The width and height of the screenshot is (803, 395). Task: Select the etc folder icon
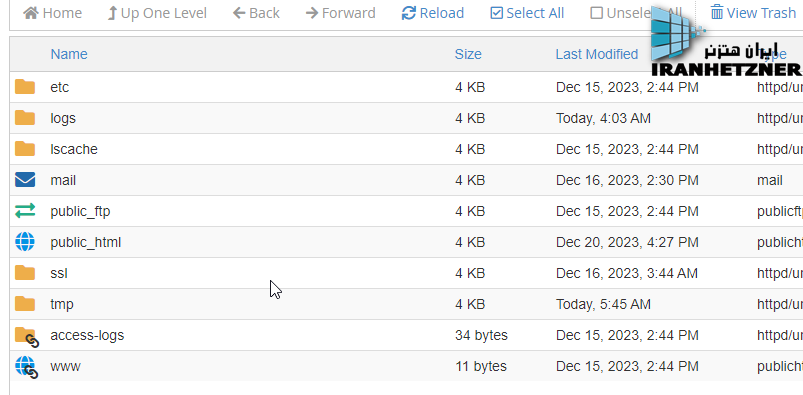pos(25,87)
